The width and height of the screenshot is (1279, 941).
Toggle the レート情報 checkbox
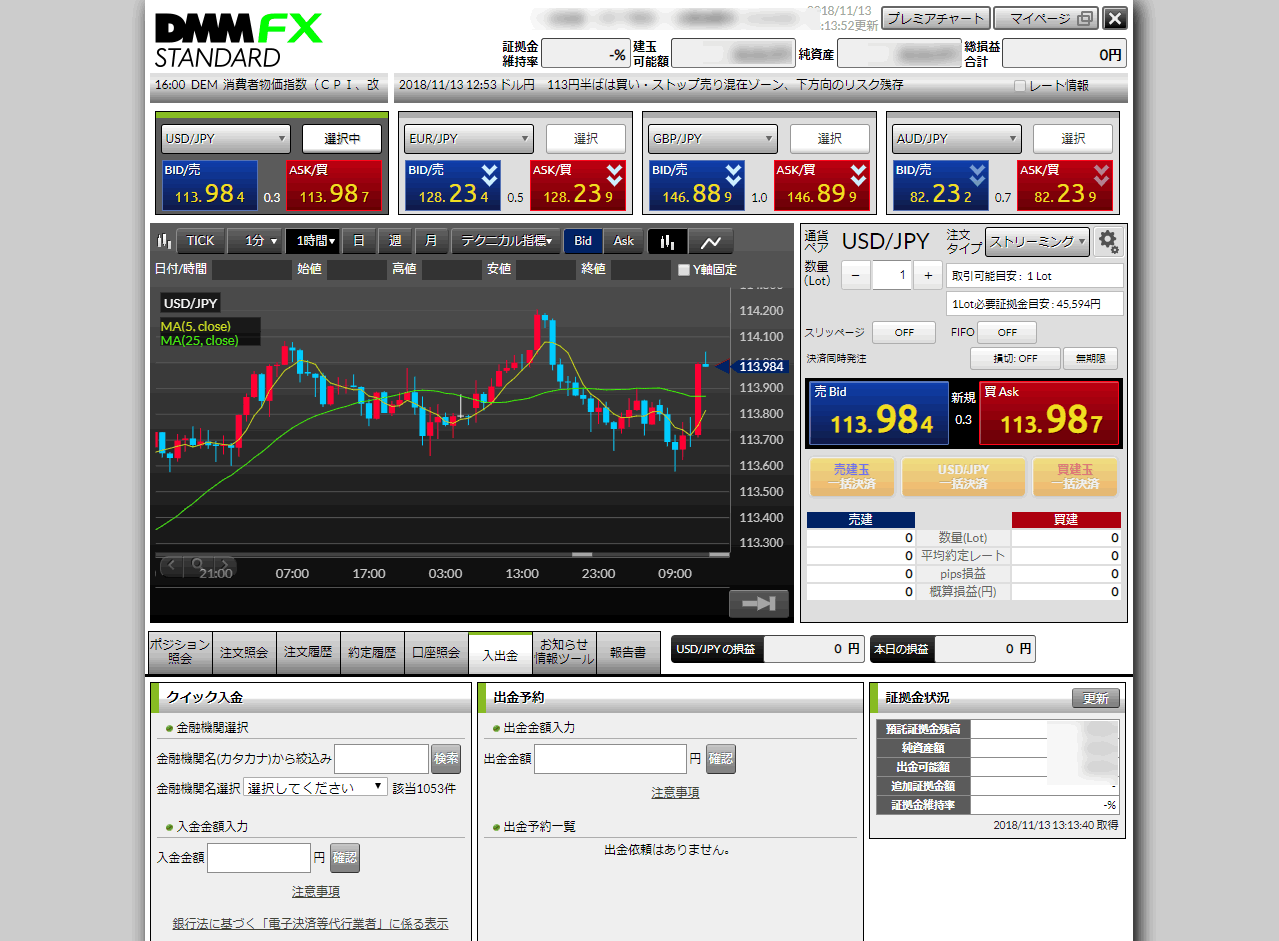click(x=1020, y=86)
